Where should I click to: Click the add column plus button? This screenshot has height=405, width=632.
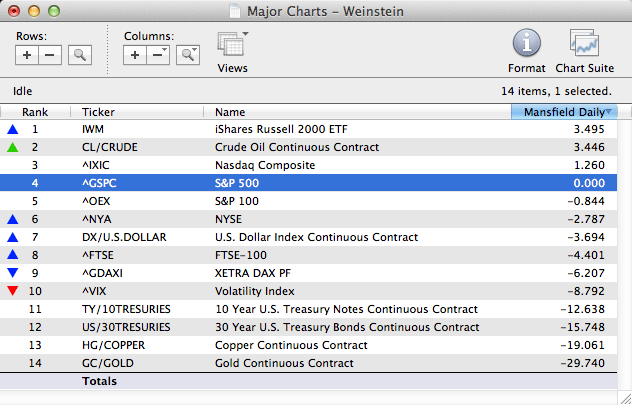[x=136, y=55]
